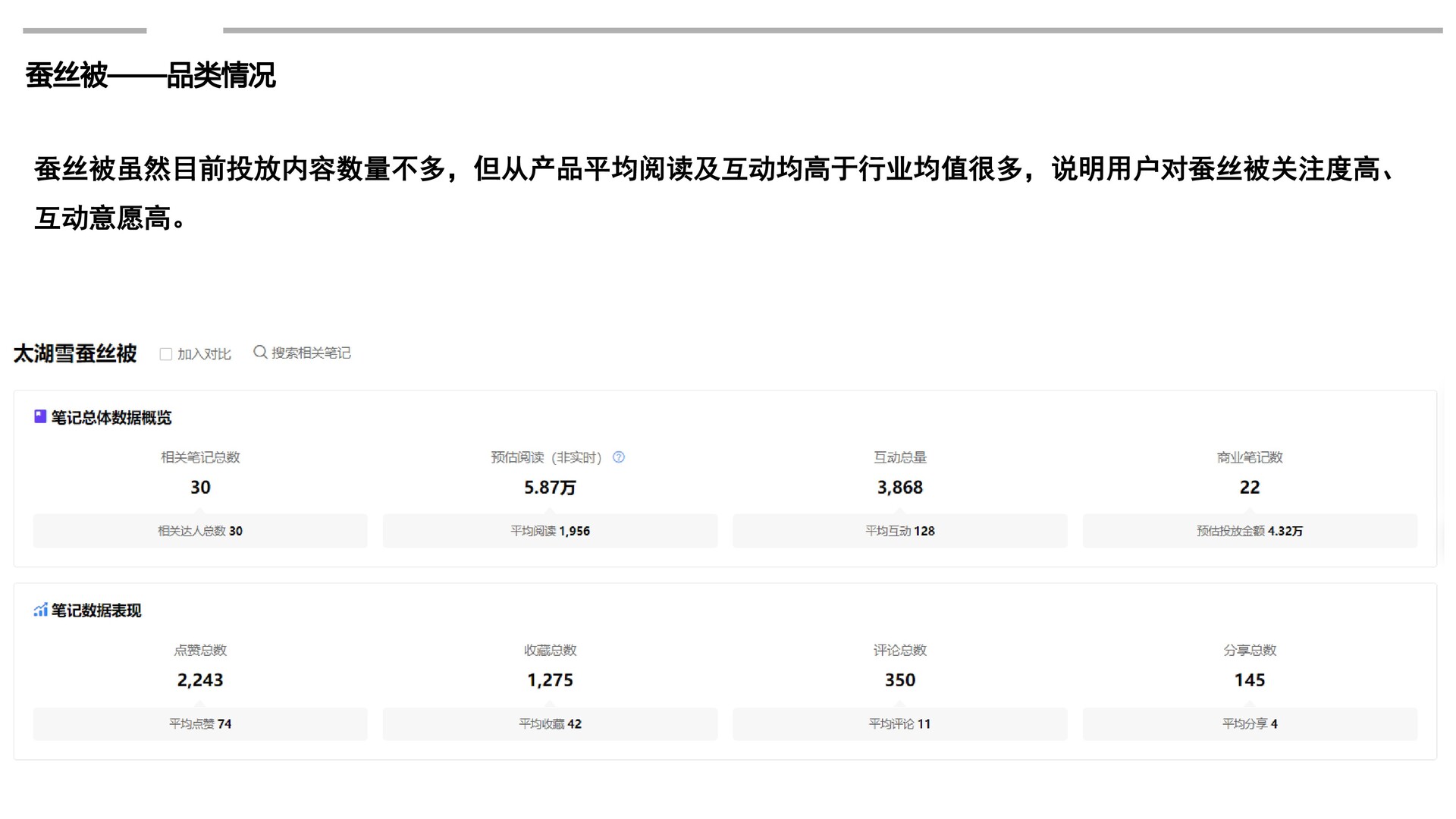Click the 收藏总数 label
This screenshot has height=819, width=1456.
[x=550, y=650]
